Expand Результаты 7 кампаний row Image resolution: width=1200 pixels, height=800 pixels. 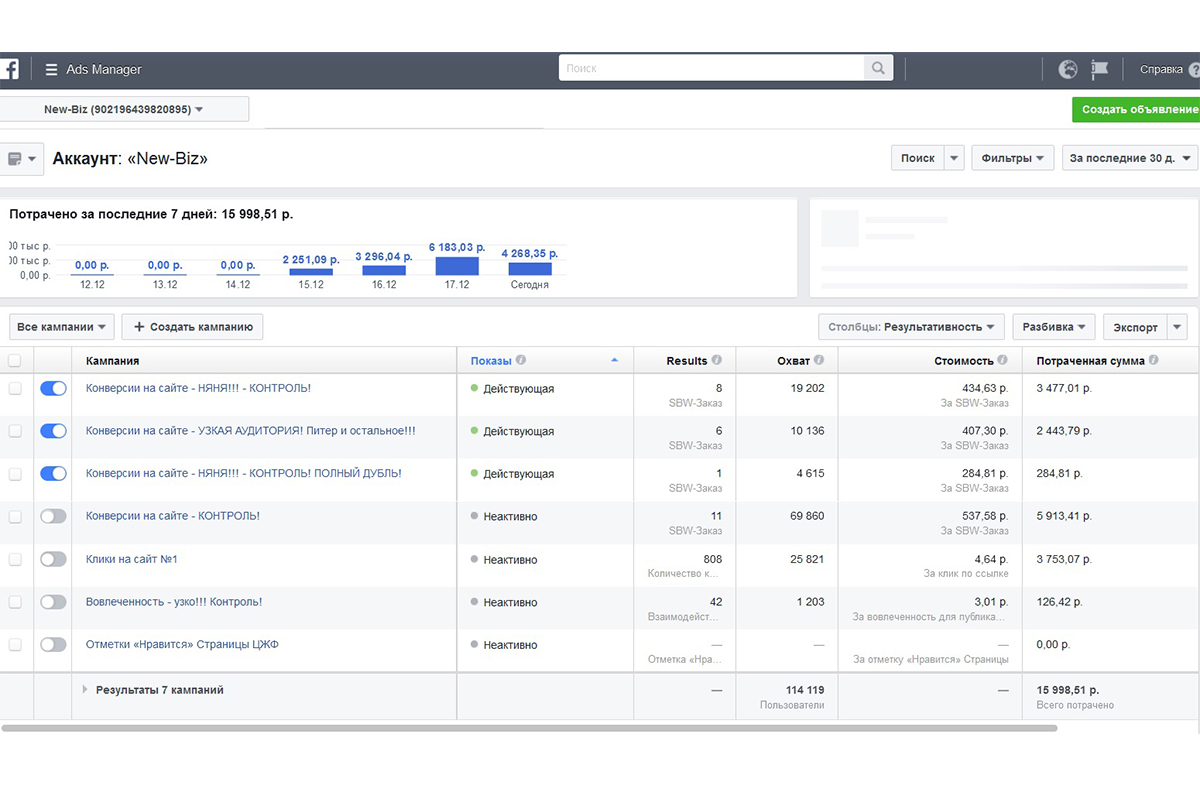coord(85,689)
